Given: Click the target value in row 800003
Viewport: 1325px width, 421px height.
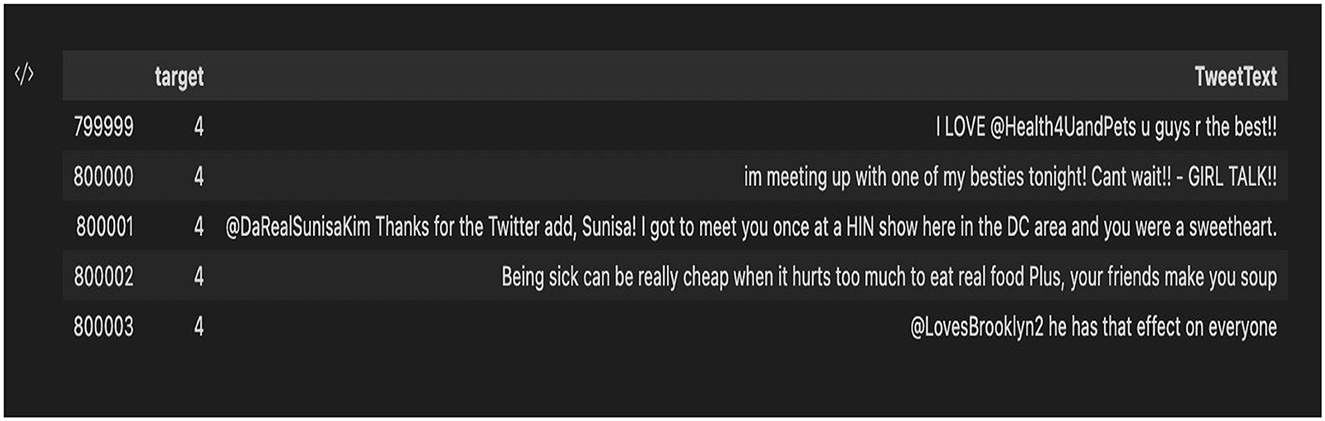Looking at the screenshot, I should click(199, 327).
